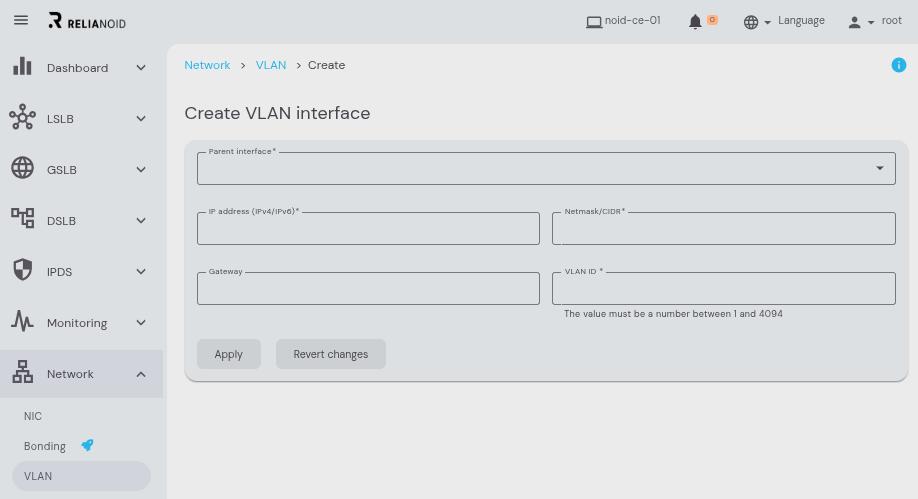This screenshot has width=918, height=499.
Task: Go to Network breadcrumb link
Action: tap(207, 65)
